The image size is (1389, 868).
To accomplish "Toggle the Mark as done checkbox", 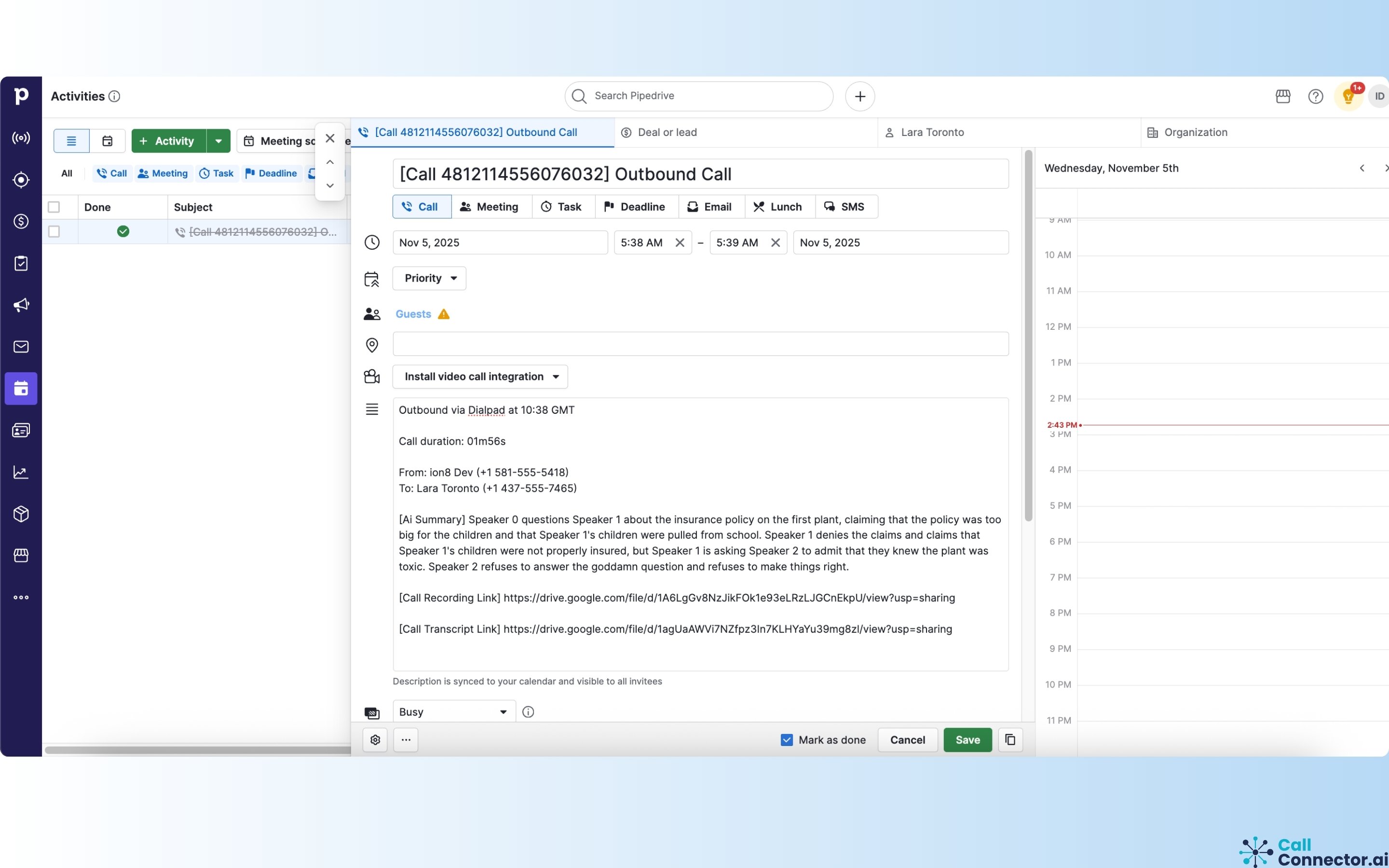I will [787, 740].
